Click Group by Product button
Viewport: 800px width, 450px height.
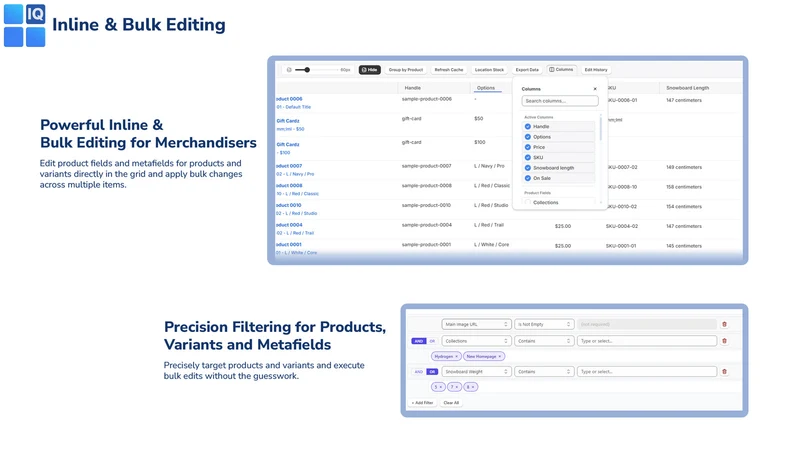click(x=406, y=70)
